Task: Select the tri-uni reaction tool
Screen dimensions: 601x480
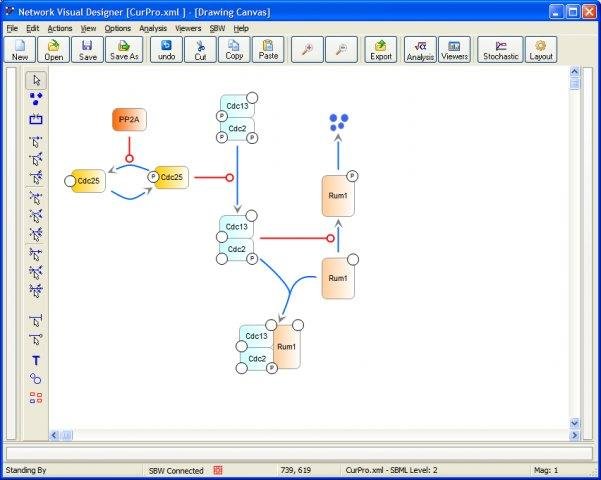Action: click(x=36, y=254)
